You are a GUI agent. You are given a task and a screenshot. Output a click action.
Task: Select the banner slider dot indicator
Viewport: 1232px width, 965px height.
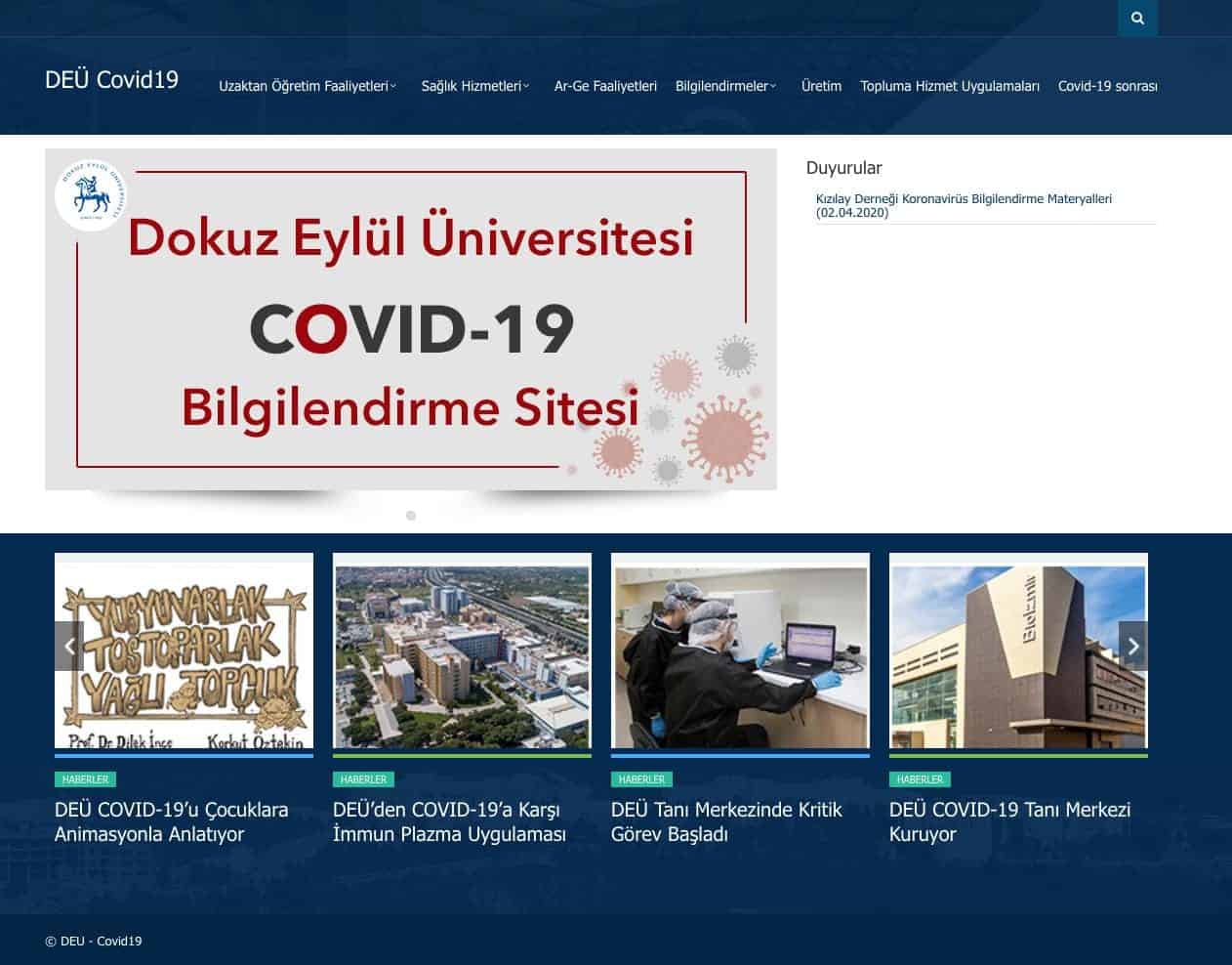click(411, 516)
